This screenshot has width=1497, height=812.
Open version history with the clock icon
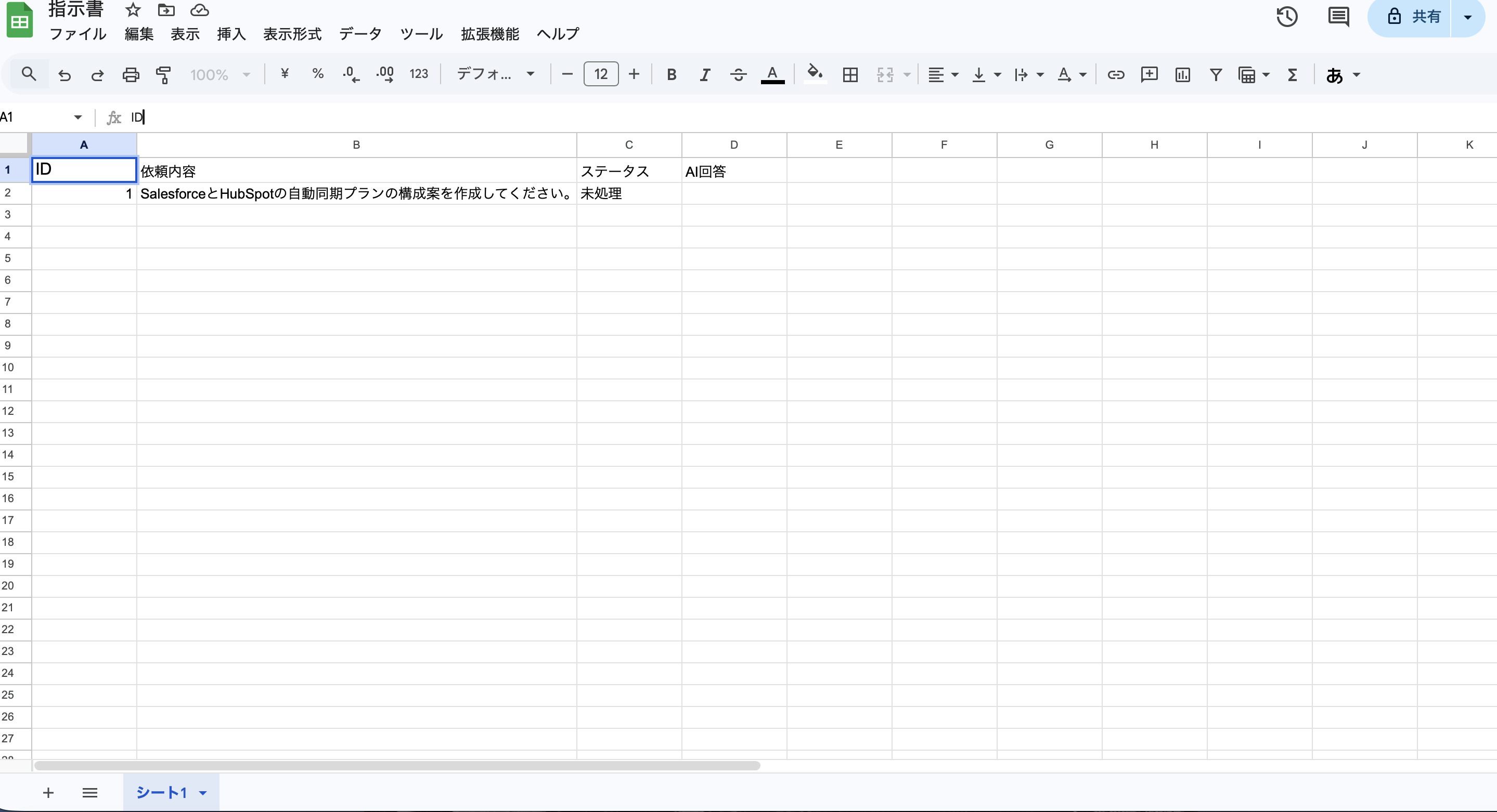(x=1287, y=17)
